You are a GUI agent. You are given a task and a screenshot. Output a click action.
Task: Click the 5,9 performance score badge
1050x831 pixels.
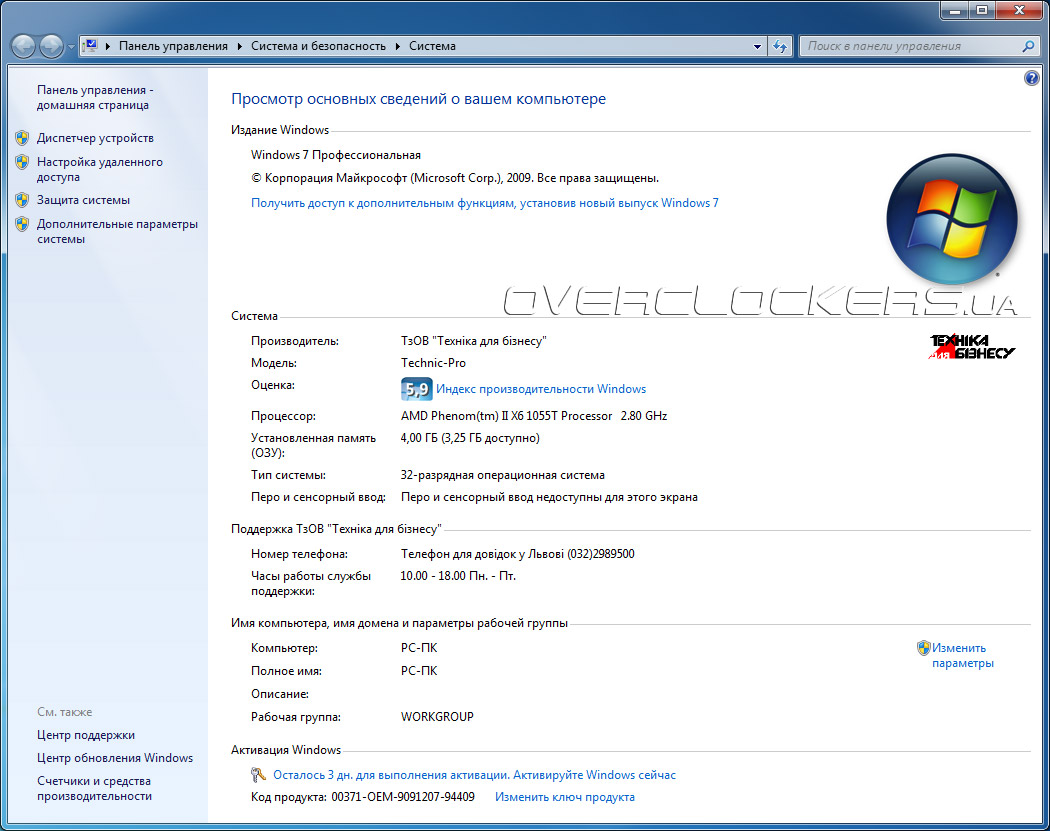(x=416, y=389)
